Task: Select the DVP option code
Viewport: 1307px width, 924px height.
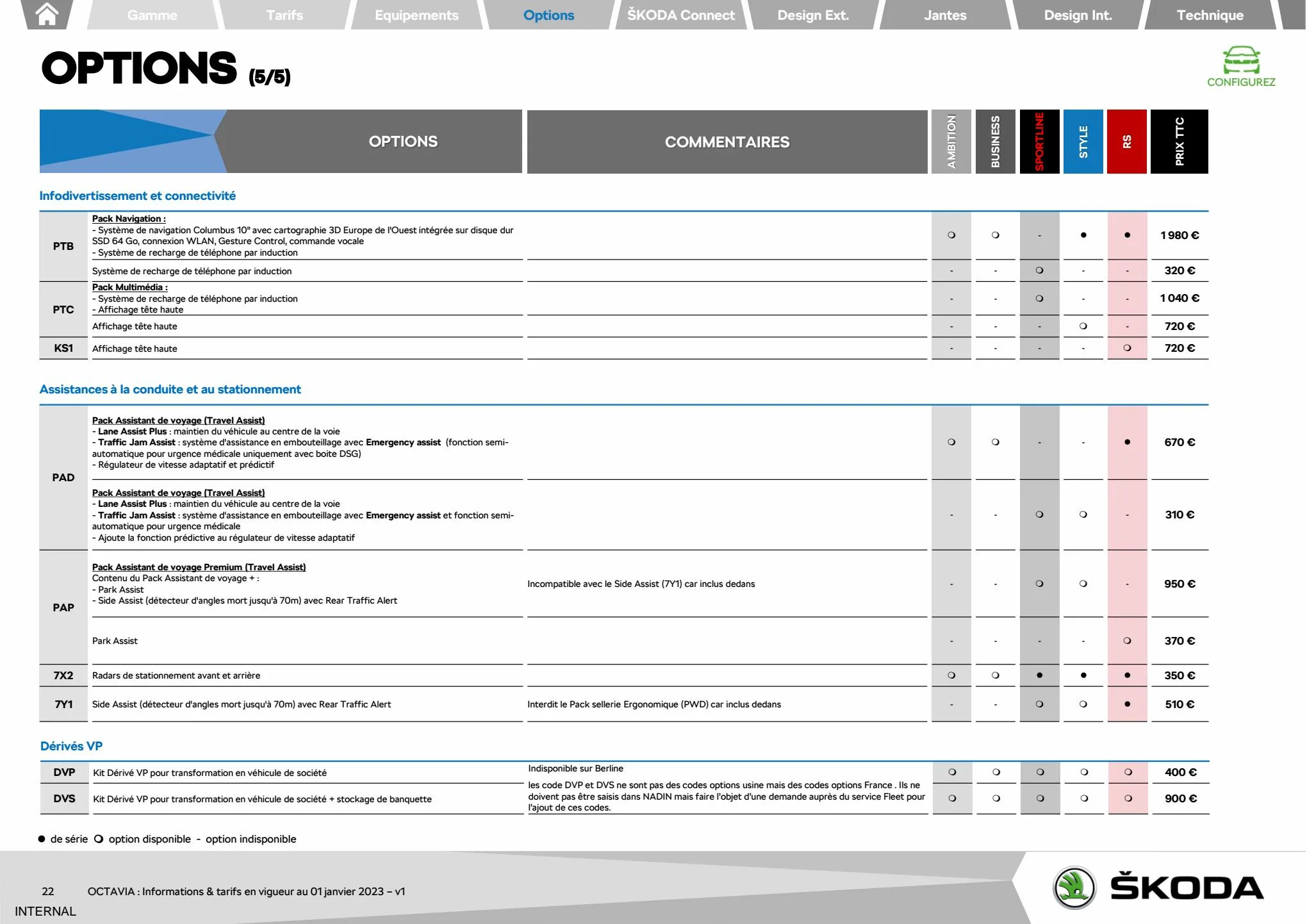Action: point(64,772)
